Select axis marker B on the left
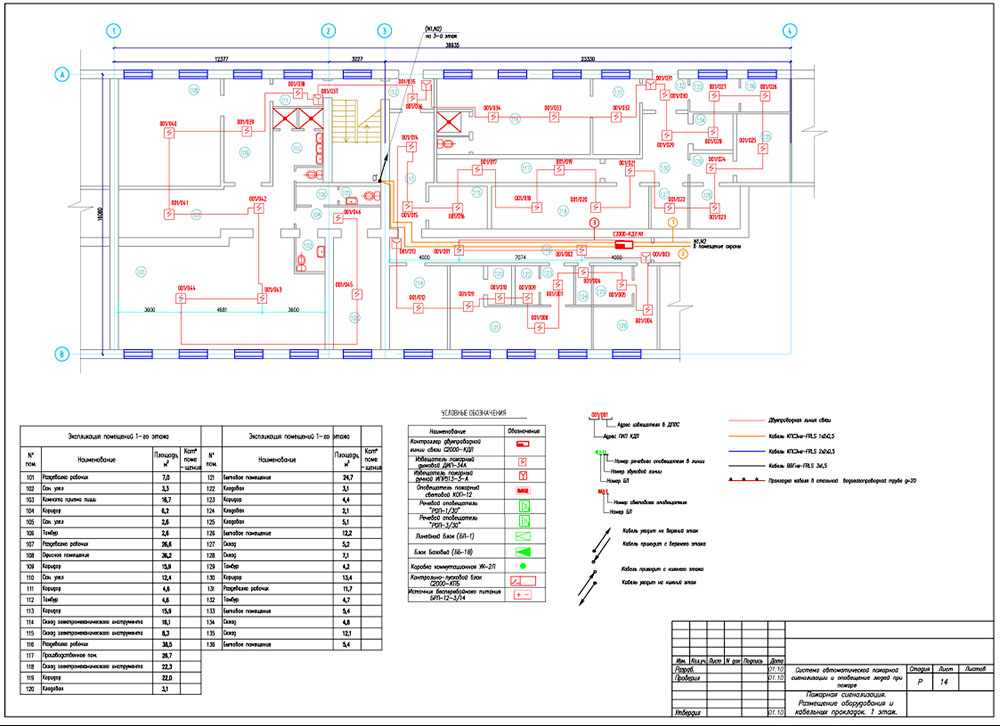The image size is (1000, 726). [62, 353]
